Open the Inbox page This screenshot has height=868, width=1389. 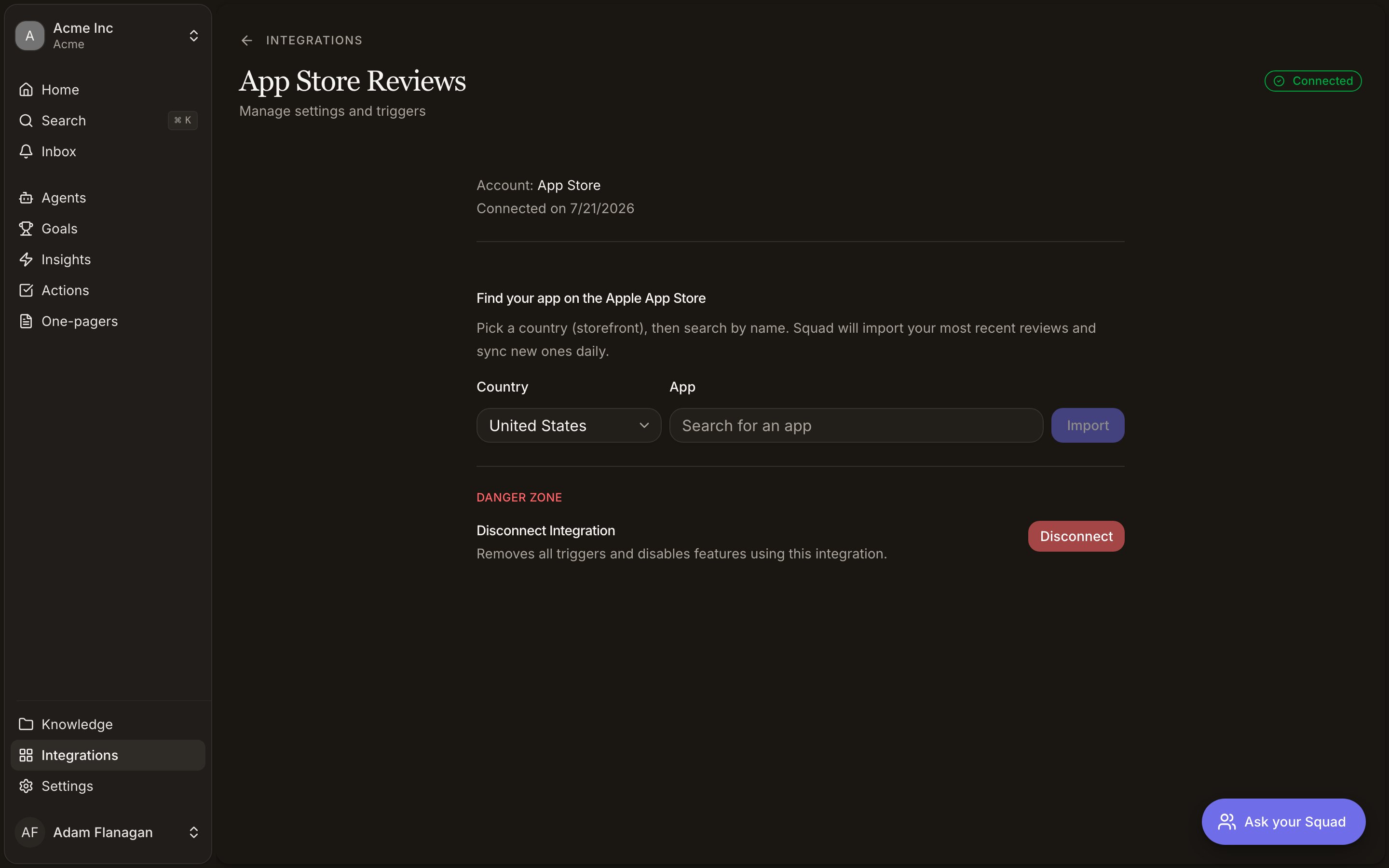click(x=108, y=151)
